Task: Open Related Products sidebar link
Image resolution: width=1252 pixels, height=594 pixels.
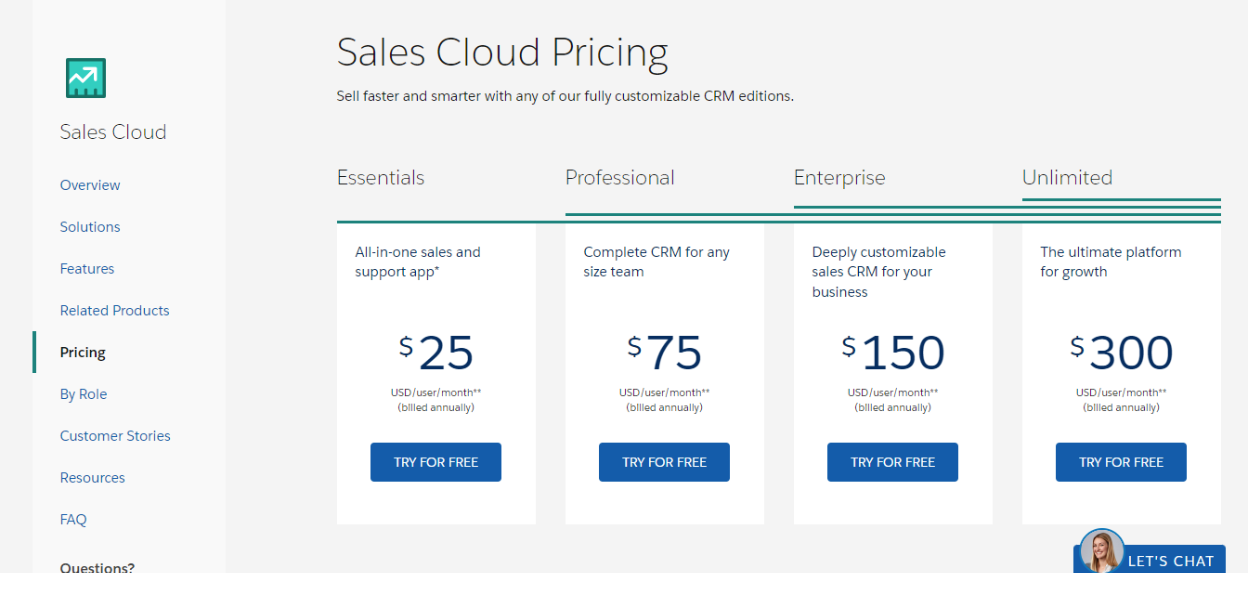Action: pyautogui.click(x=115, y=311)
